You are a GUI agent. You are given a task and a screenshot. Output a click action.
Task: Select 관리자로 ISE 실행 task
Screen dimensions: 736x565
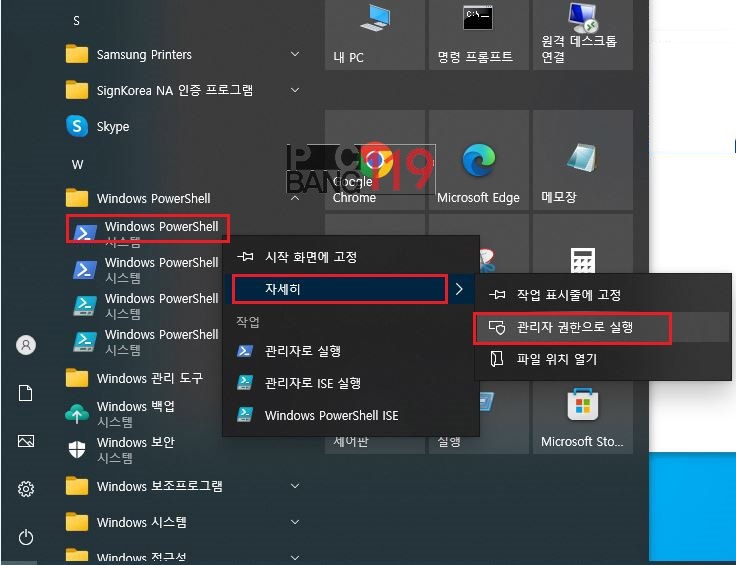click(x=312, y=383)
